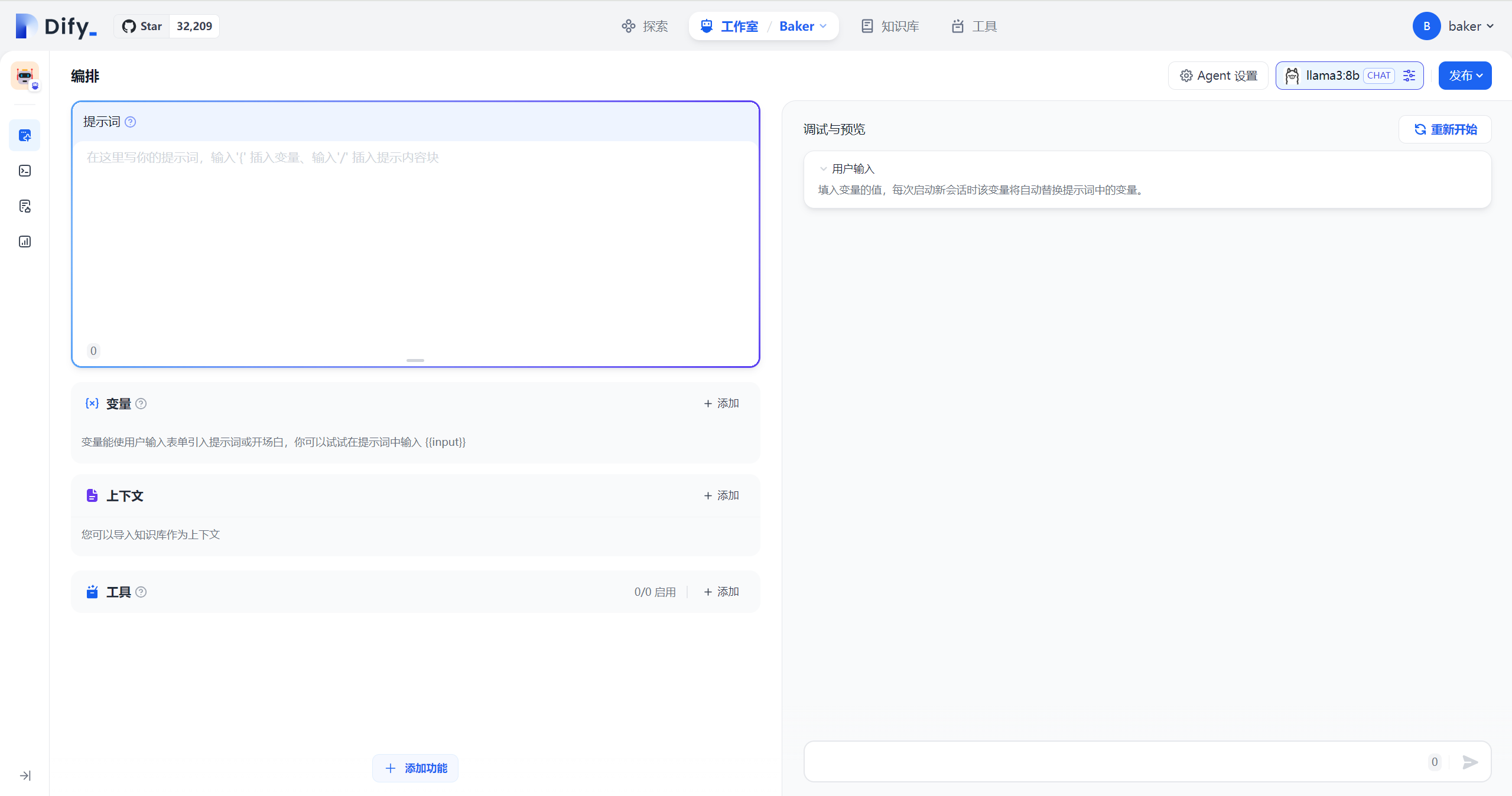Click the send message arrow icon
The image size is (1512, 796).
[1469, 762]
